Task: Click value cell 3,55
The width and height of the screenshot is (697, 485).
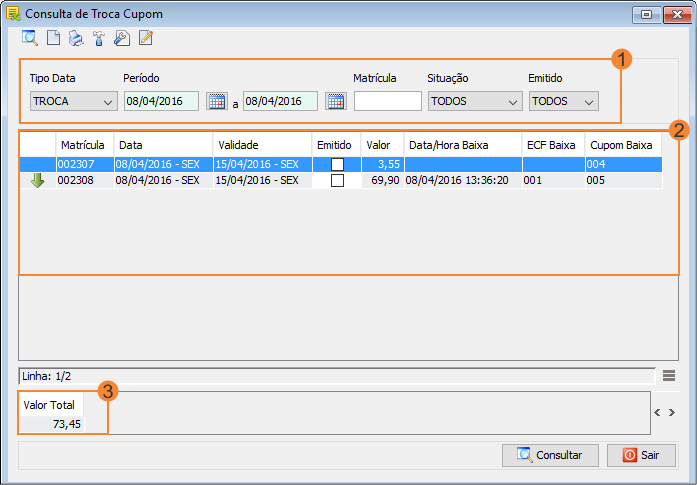Action: (x=383, y=164)
